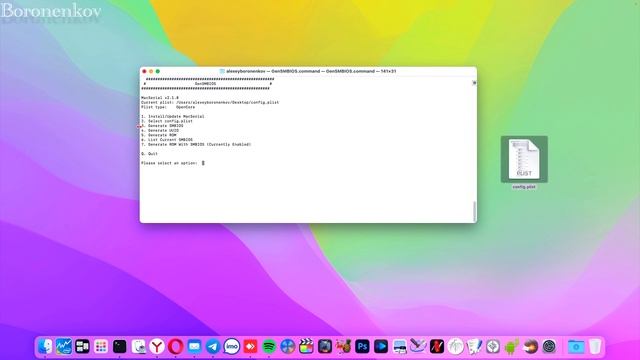Open black grid widget app in Dock
The image size is (640, 360).
tap(82, 347)
